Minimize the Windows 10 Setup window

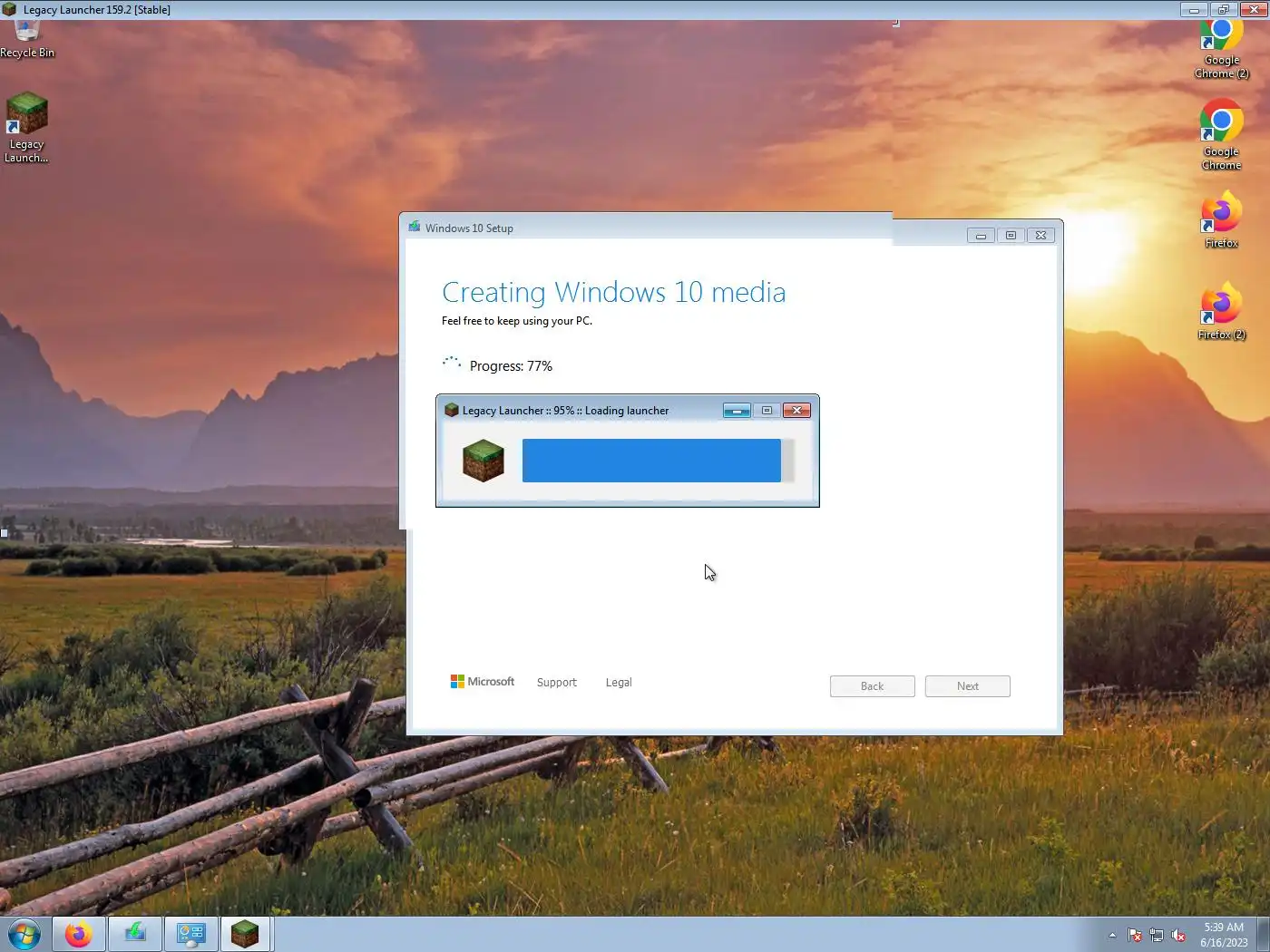(x=981, y=236)
